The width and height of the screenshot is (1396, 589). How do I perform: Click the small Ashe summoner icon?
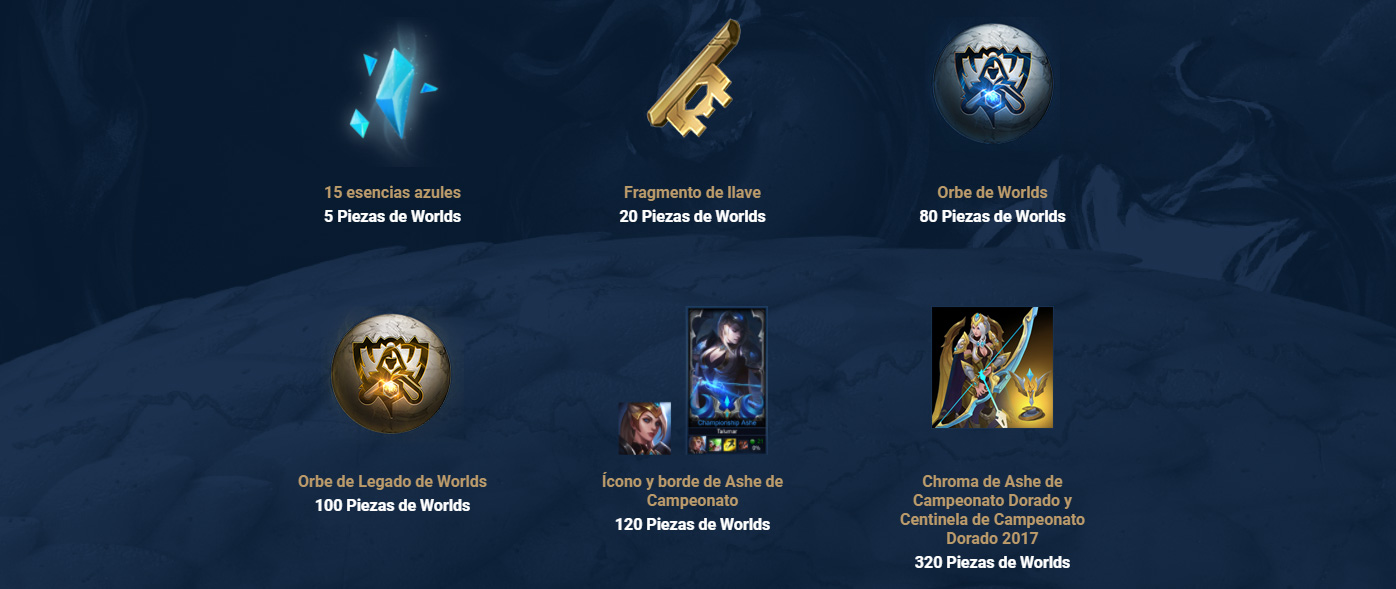coord(645,428)
